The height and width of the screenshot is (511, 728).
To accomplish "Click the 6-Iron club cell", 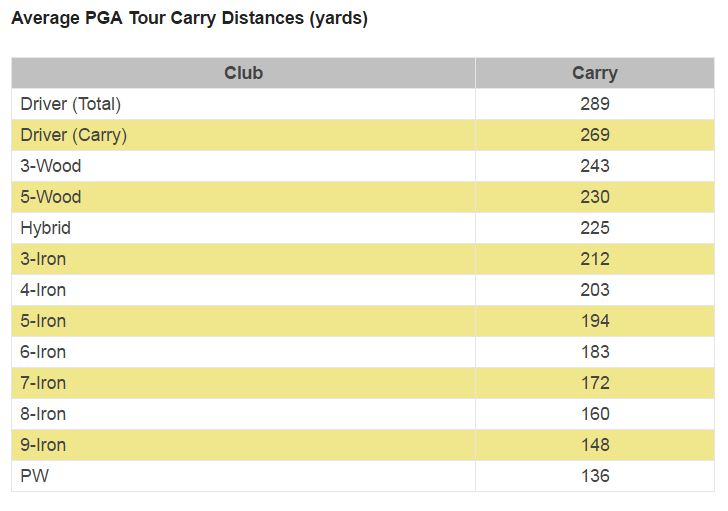I will [x=43, y=352].
